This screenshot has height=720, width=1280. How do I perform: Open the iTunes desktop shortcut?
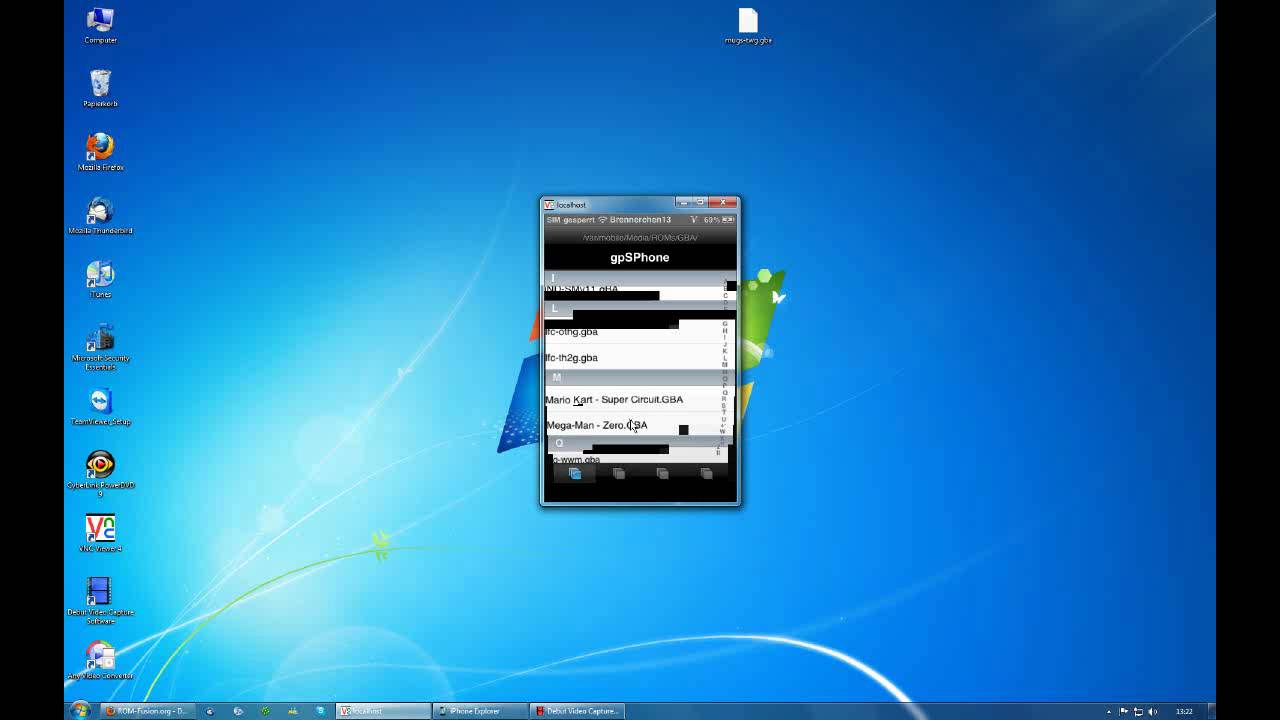tap(100, 279)
